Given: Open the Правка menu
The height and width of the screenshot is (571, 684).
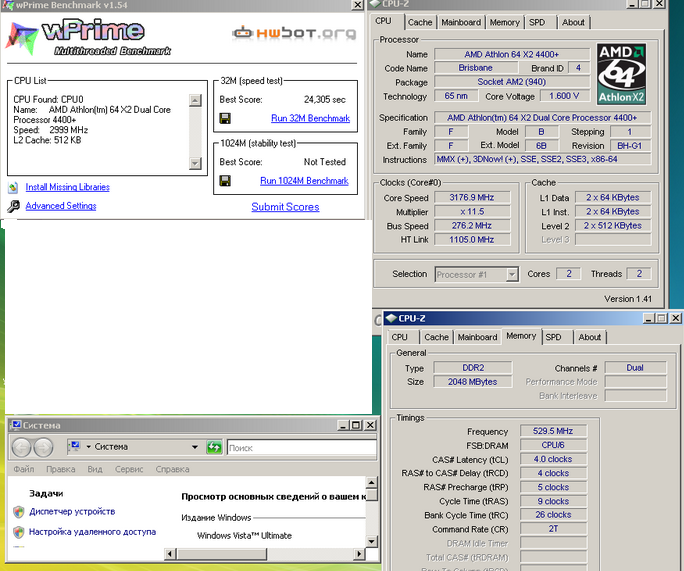Looking at the screenshot, I should click(x=61, y=469).
